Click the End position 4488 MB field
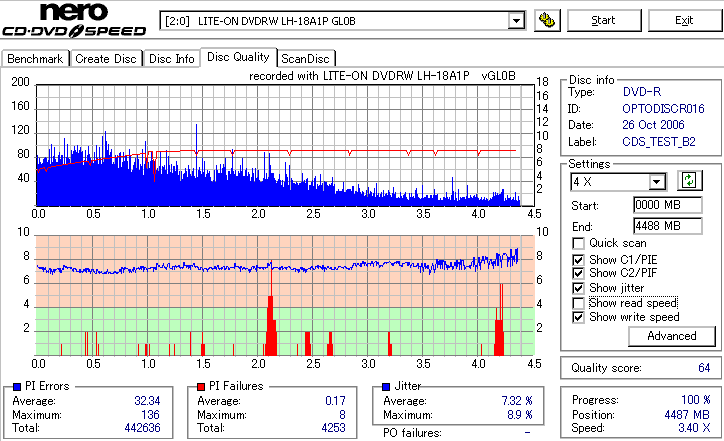The image size is (724, 441). pyautogui.click(x=667, y=226)
